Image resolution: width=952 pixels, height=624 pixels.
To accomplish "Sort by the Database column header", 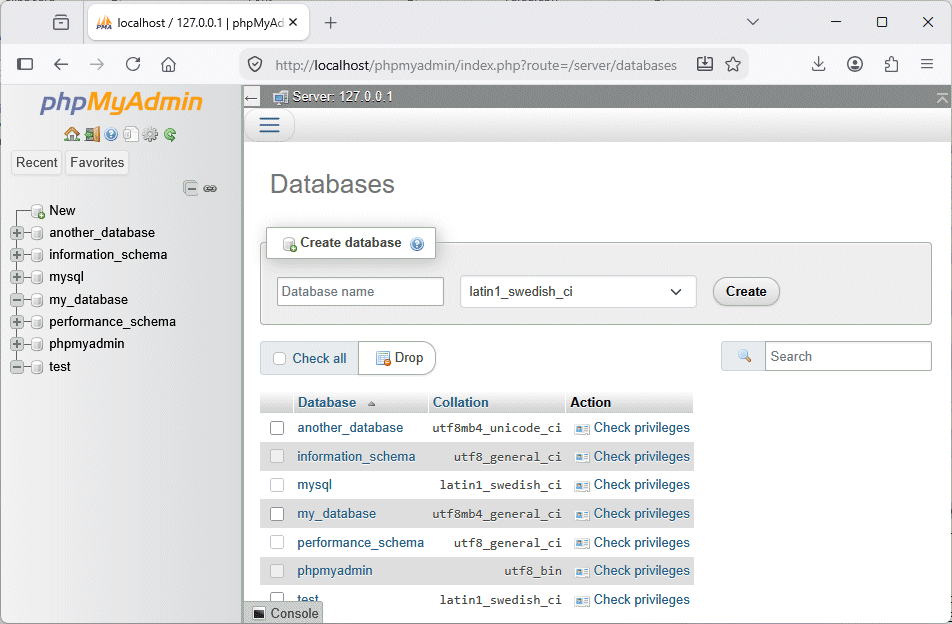I will point(327,402).
